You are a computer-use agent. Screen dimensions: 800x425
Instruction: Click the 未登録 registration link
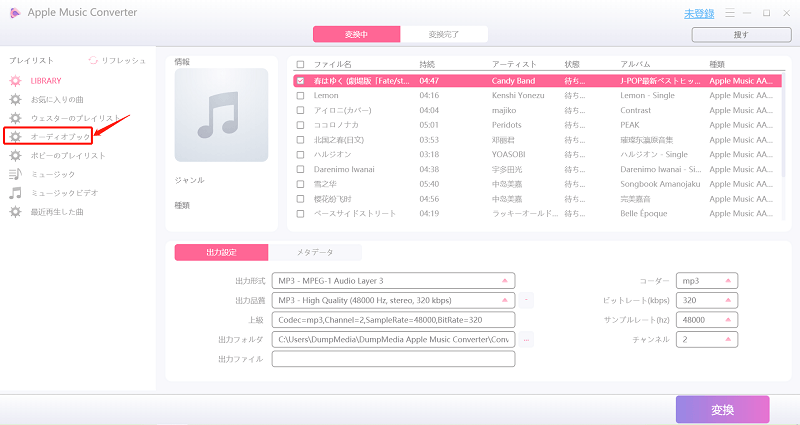click(x=699, y=14)
